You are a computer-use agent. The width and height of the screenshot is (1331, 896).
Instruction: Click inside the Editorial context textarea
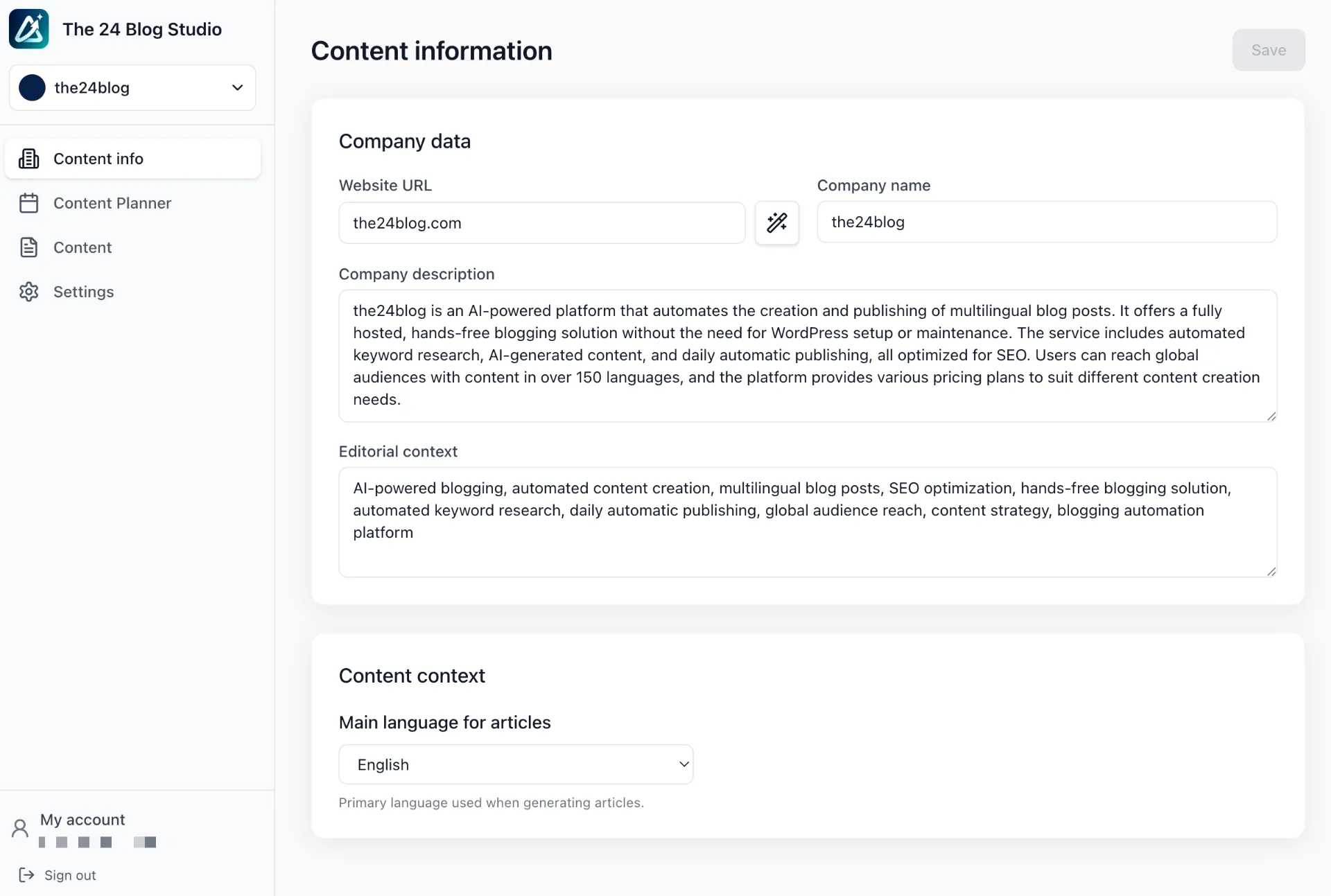pos(807,522)
